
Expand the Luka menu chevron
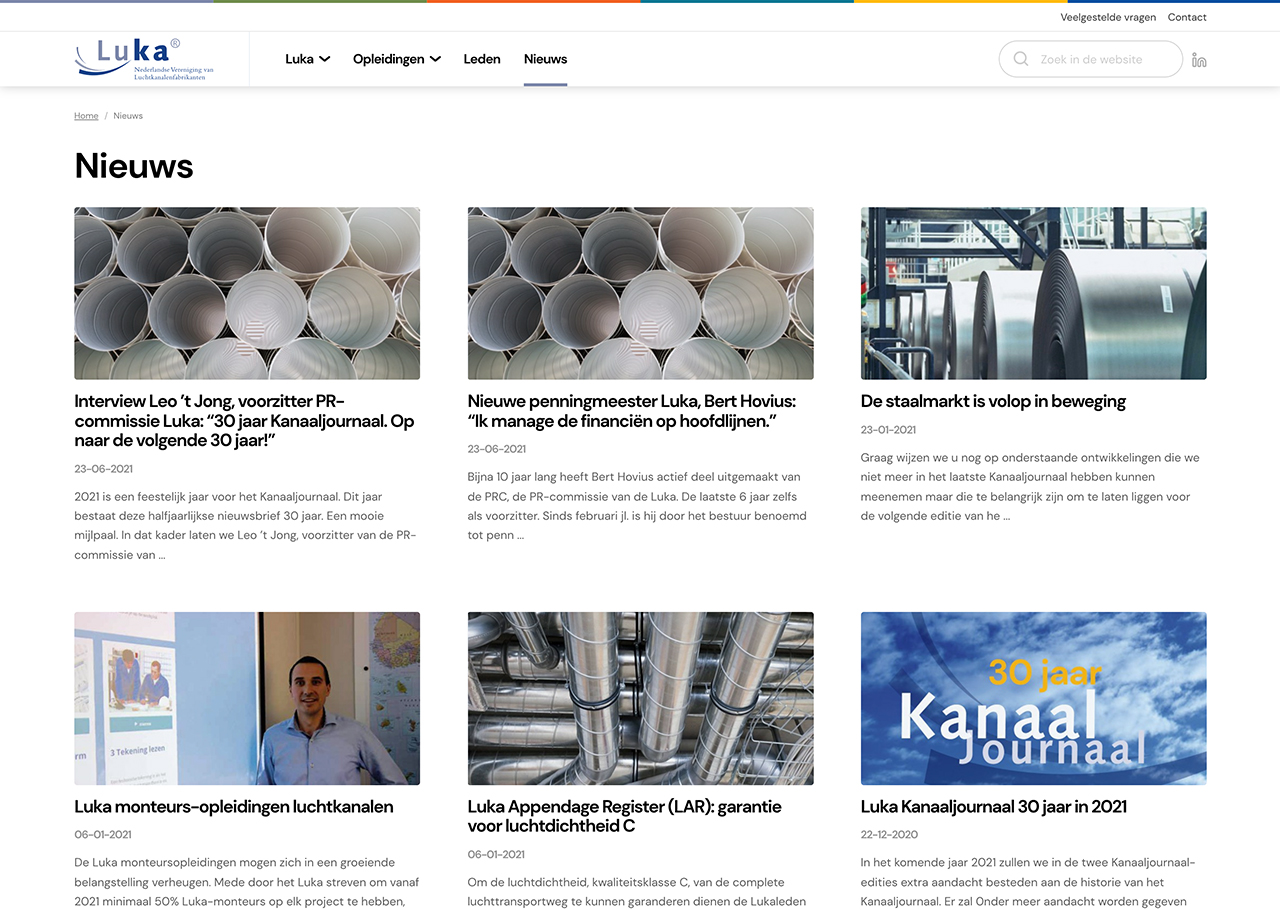coord(325,59)
